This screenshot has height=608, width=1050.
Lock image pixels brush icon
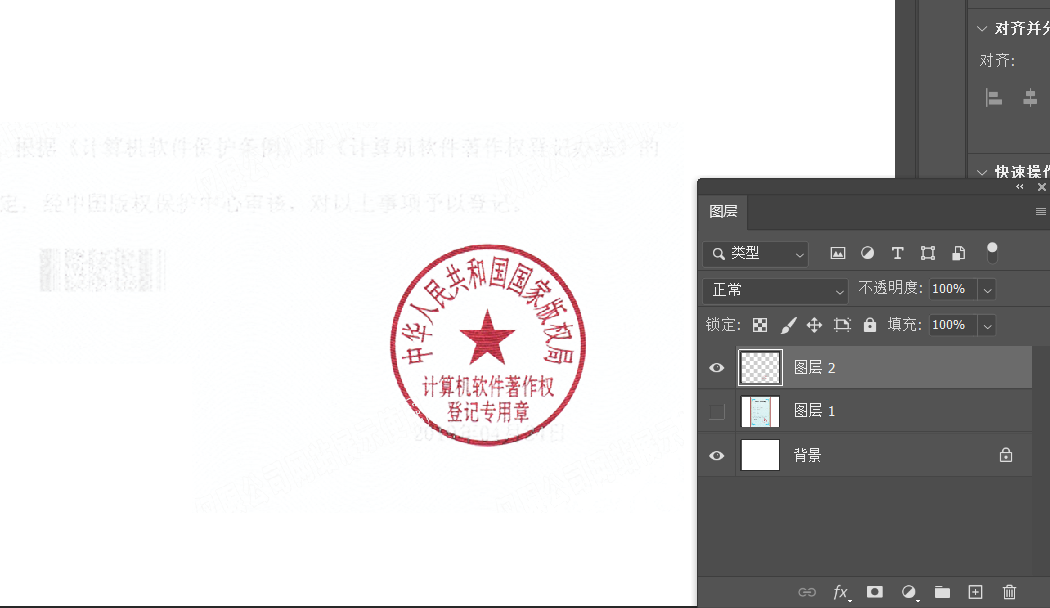coord(789,325)
